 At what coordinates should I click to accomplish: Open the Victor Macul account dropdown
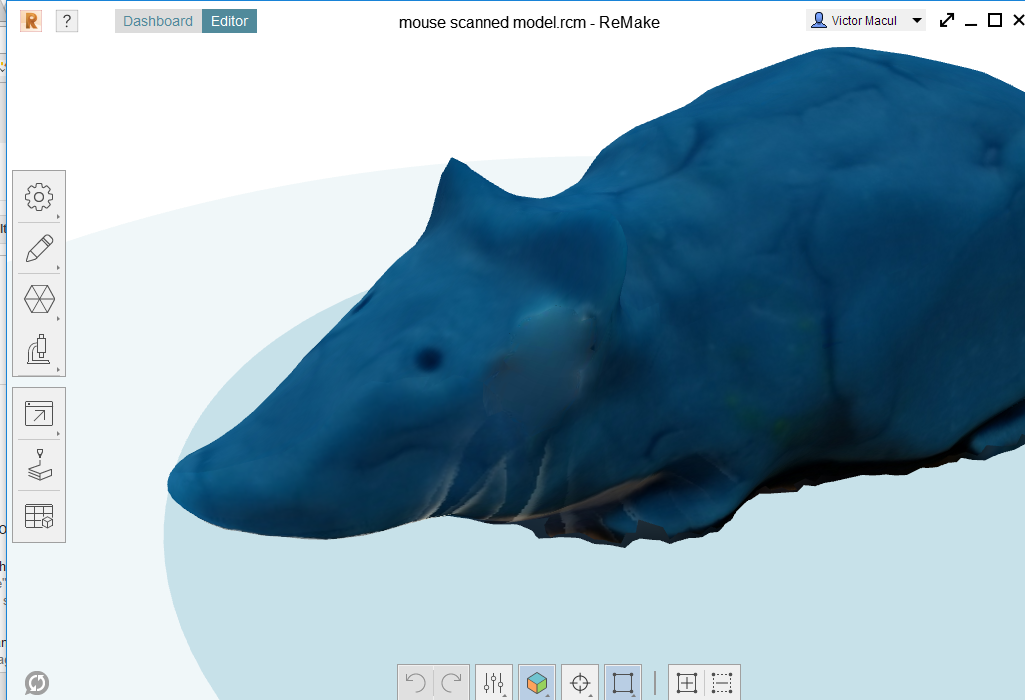pyautogui.click(x=866, y=21)
